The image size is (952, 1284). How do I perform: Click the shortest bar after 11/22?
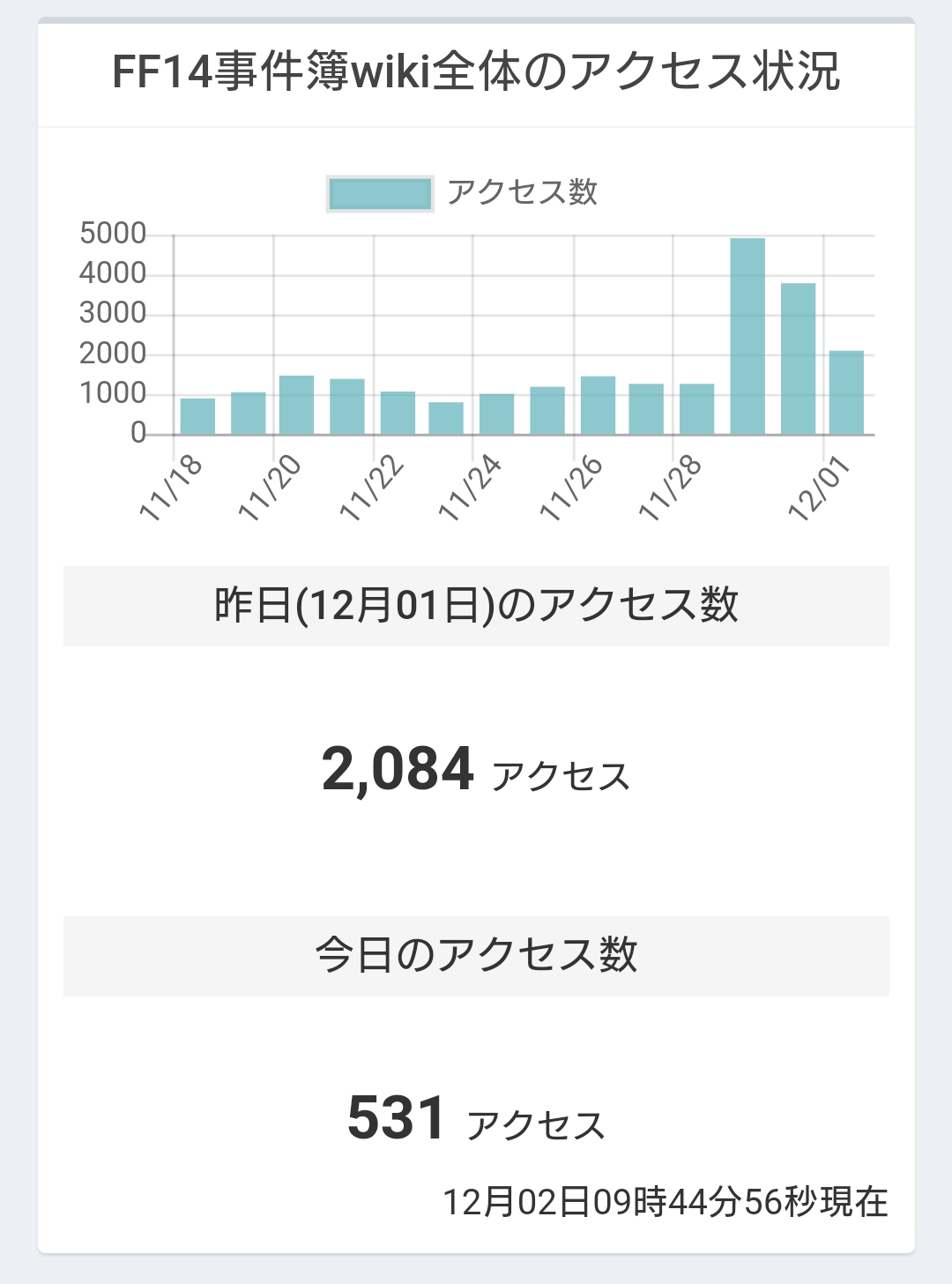[446, 418]
